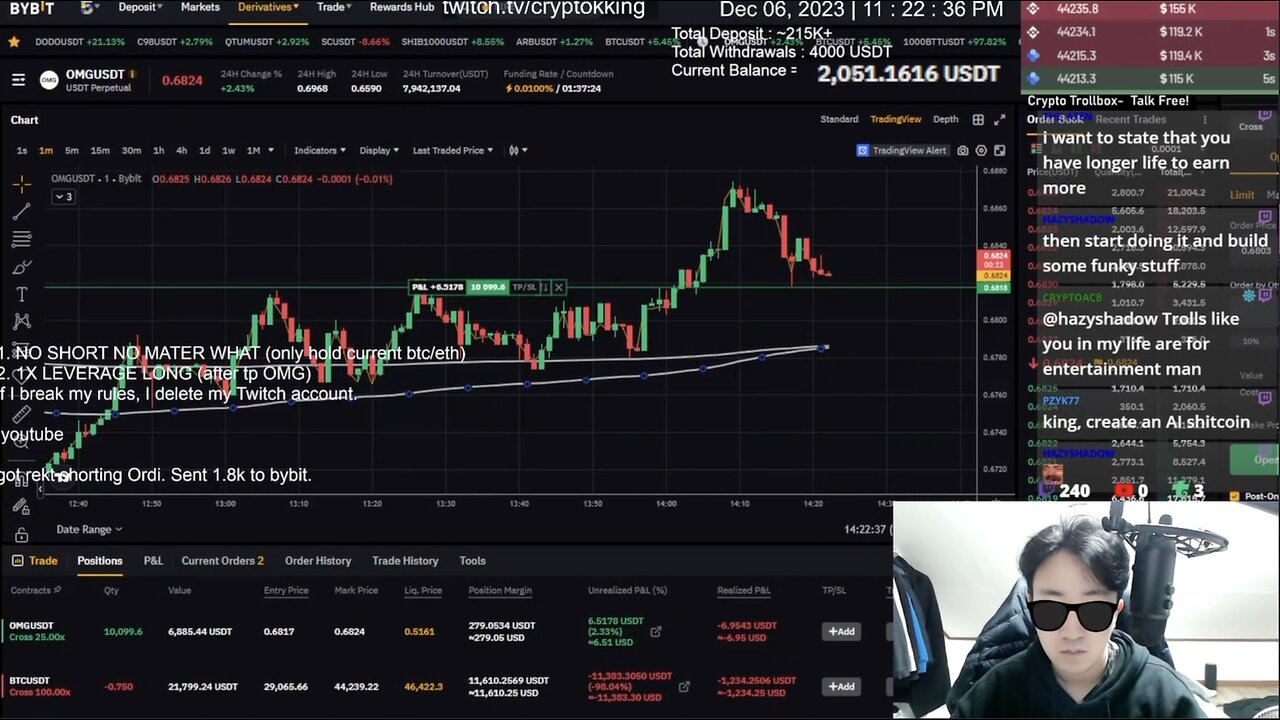The image size is (1280, 720).
Task: Open the Tools tab
Action: 472,561
